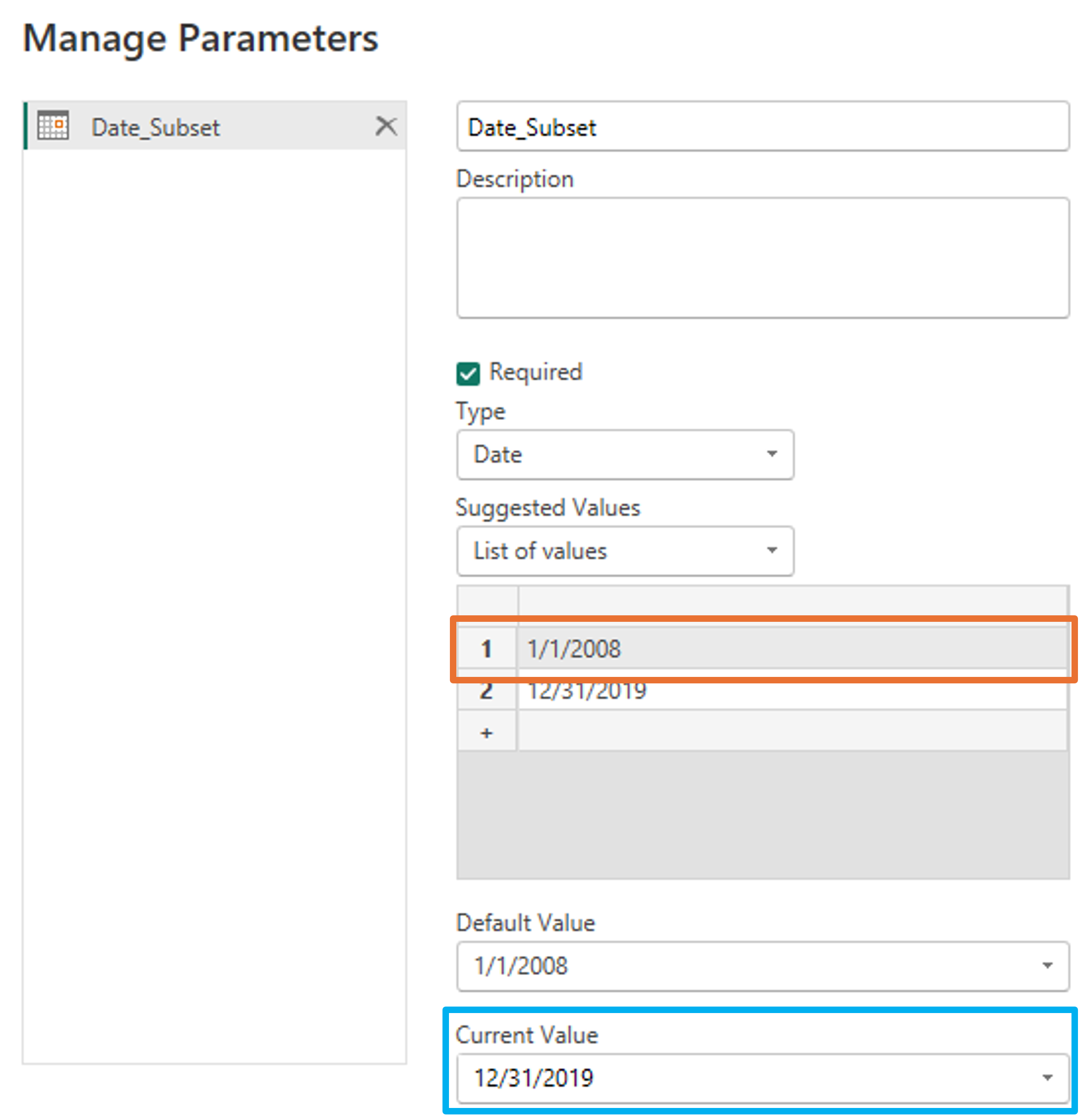Click the row number 2 header
The image size is (1090, 1120).
click(487, 690)
